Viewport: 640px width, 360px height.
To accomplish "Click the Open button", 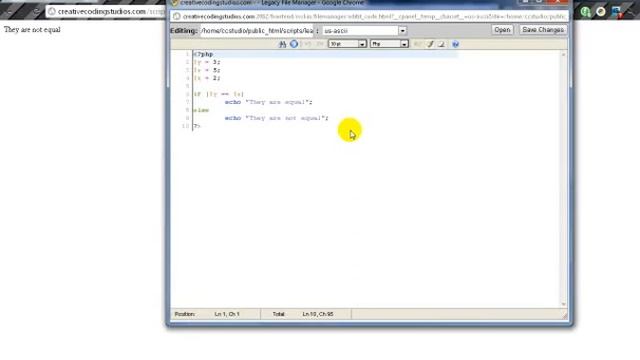I will (502, 30).
